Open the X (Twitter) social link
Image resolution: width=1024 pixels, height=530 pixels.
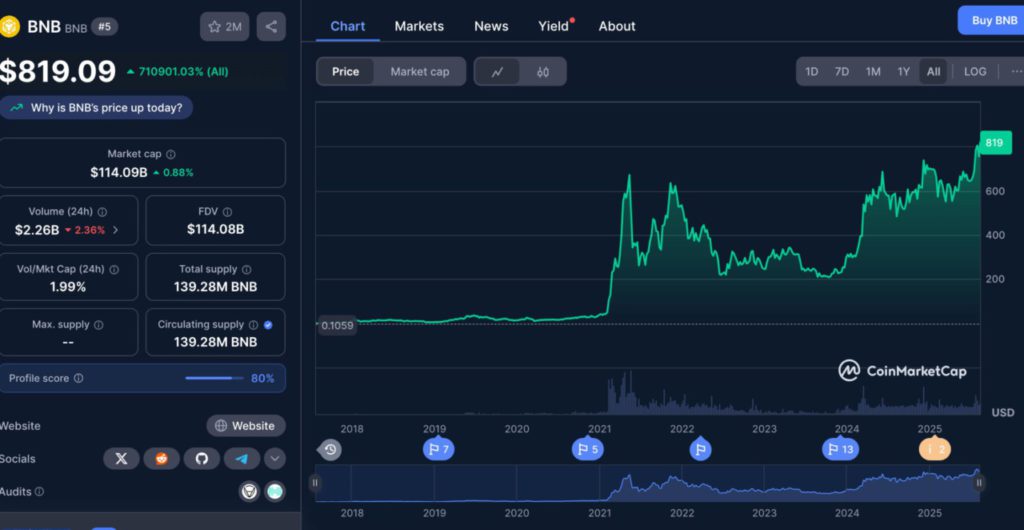(121, 458)
